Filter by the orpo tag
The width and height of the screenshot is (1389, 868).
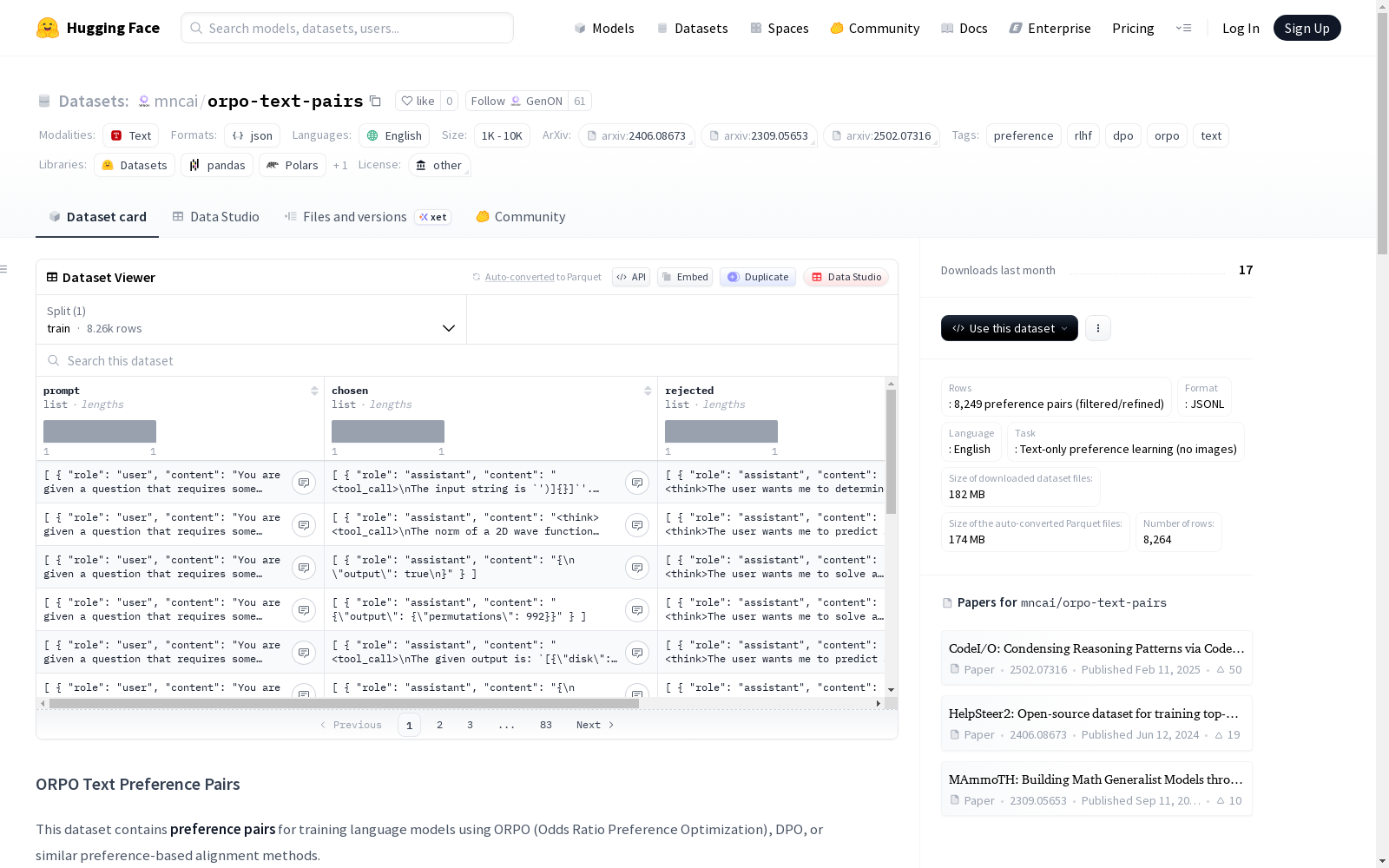pos(1167,135)
